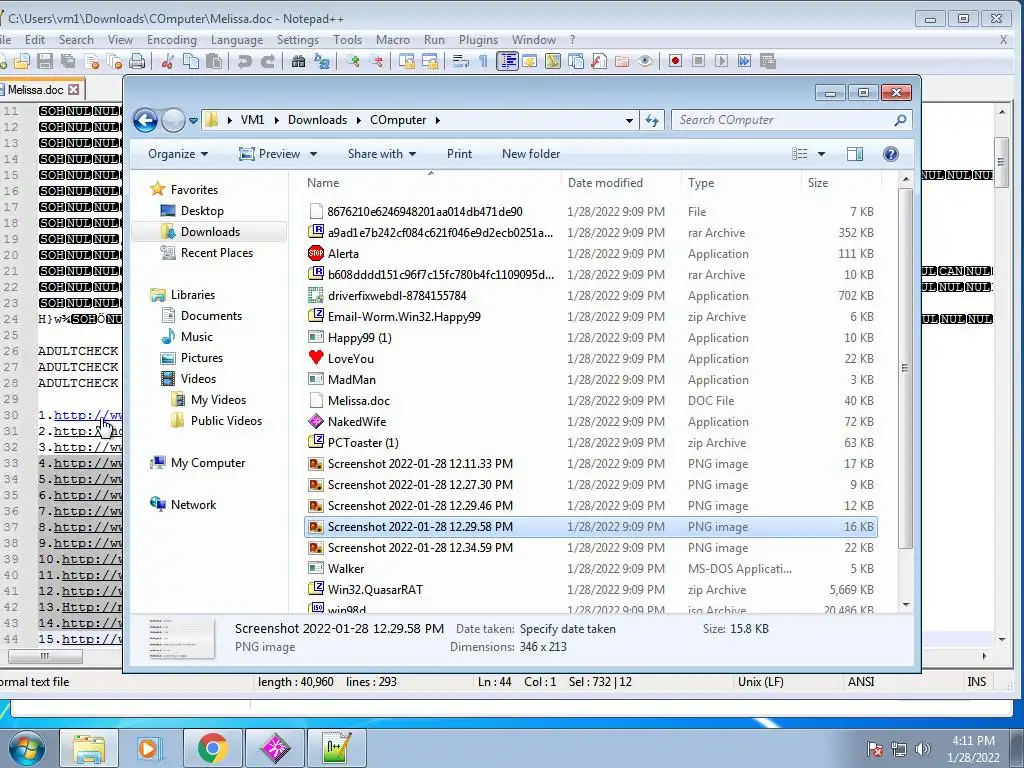Select the LoveYou application file

(351, 359)
